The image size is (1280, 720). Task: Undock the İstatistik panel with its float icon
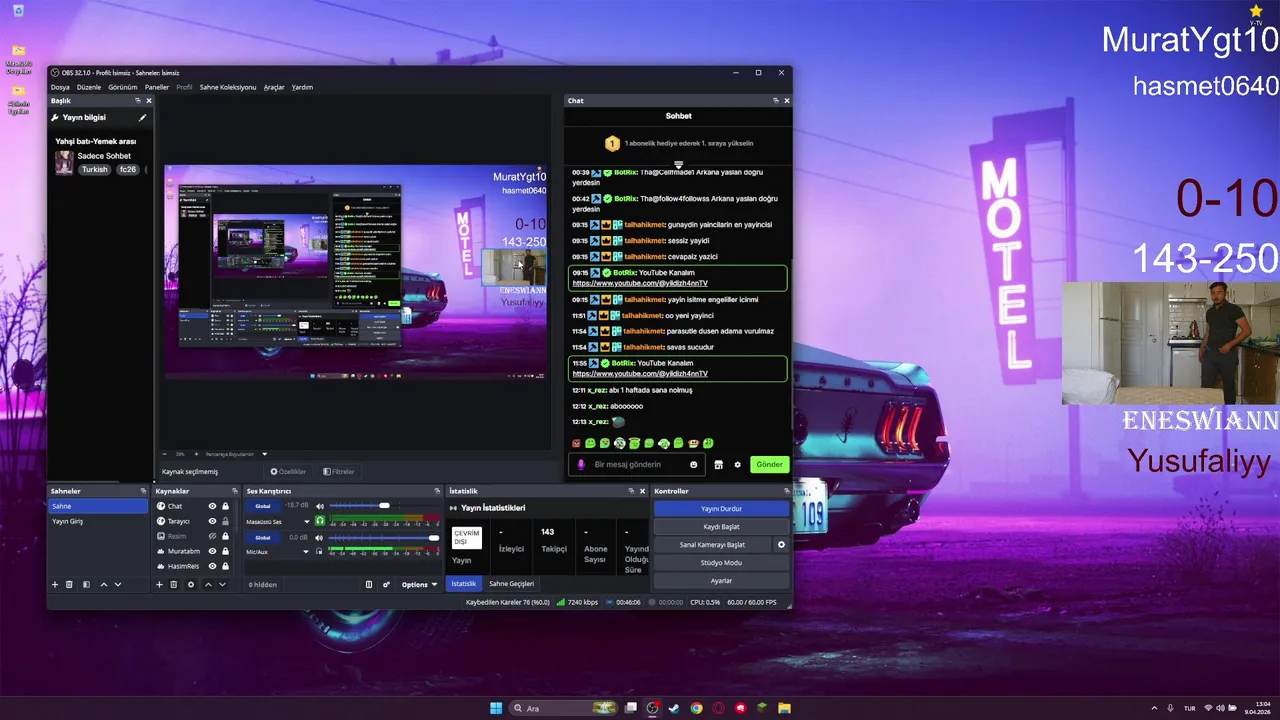(x=630, y=491)
